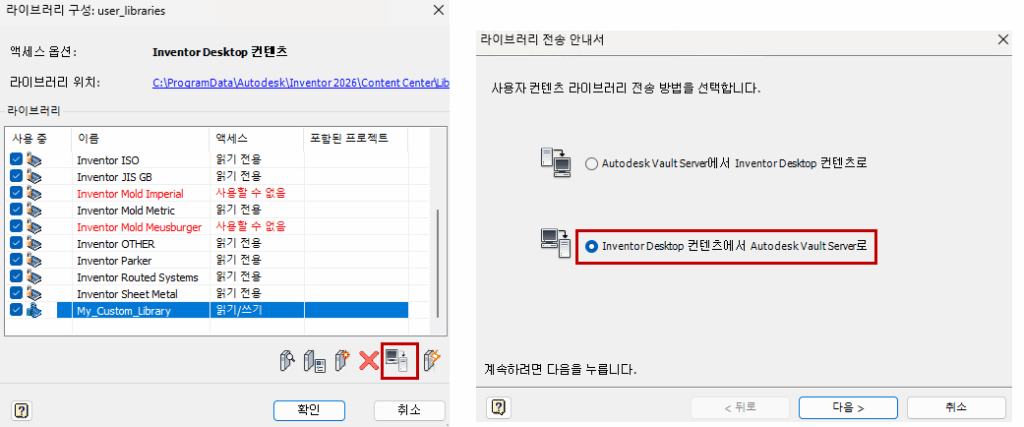Uncheck the Inventor ISO library checkbox

pos(17,159)
